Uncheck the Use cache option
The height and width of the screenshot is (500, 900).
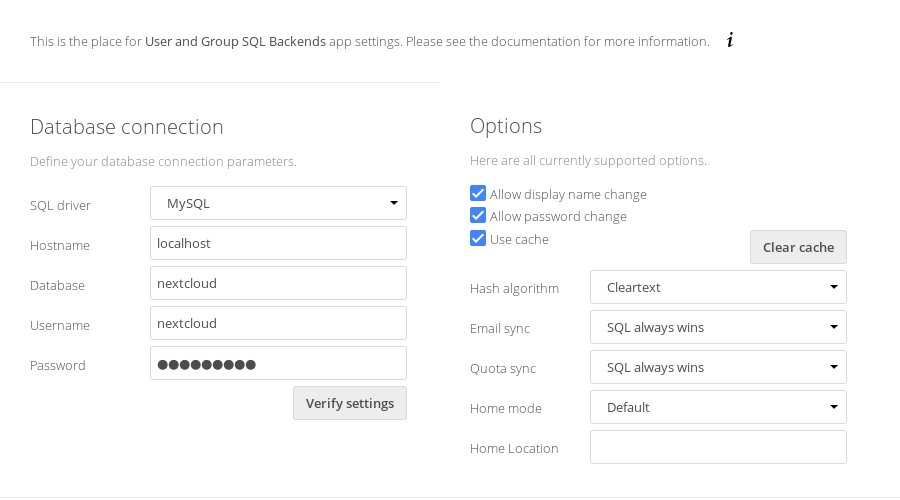478,239
